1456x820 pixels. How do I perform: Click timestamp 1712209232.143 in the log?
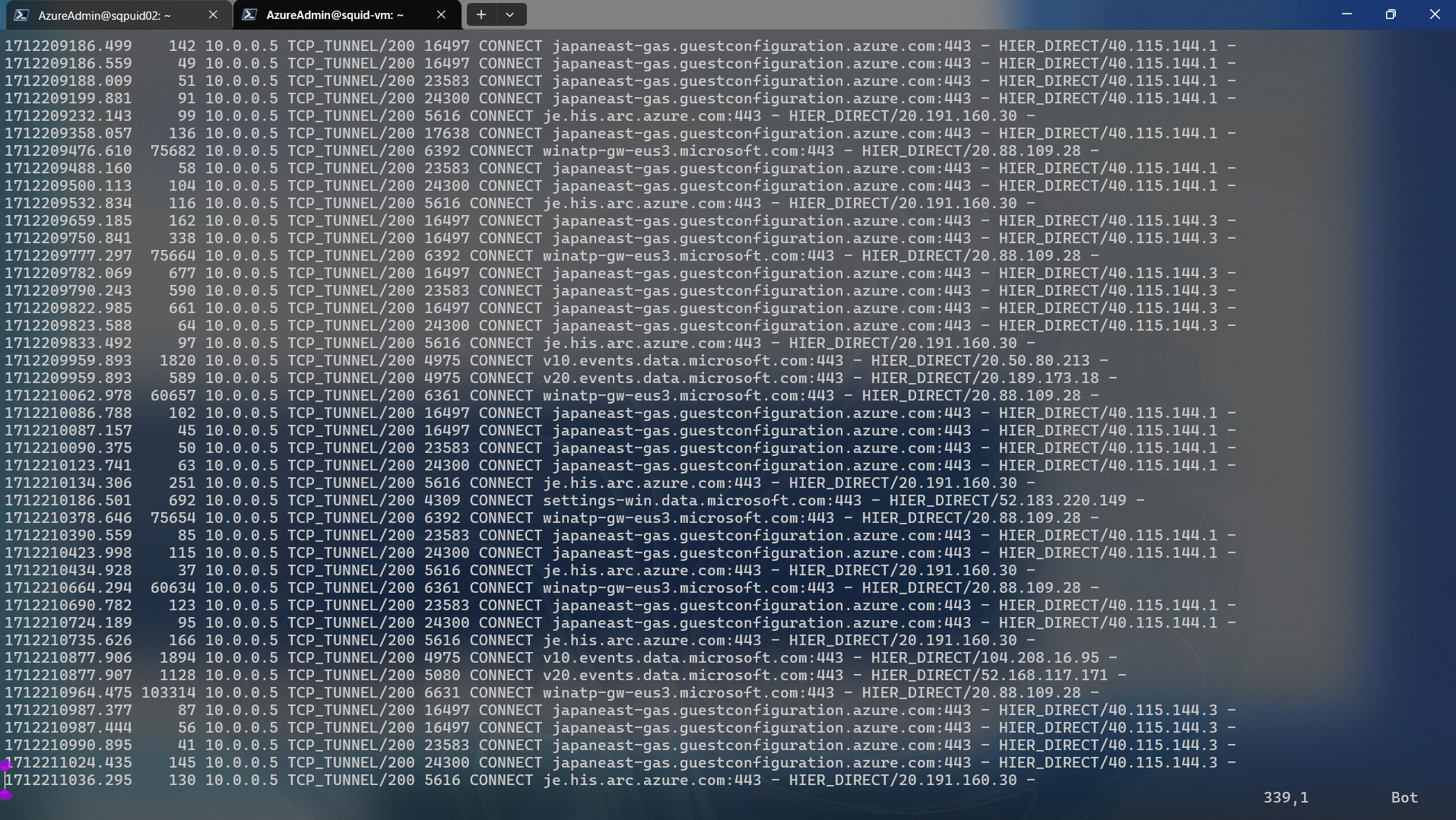[x=68, y=116]
